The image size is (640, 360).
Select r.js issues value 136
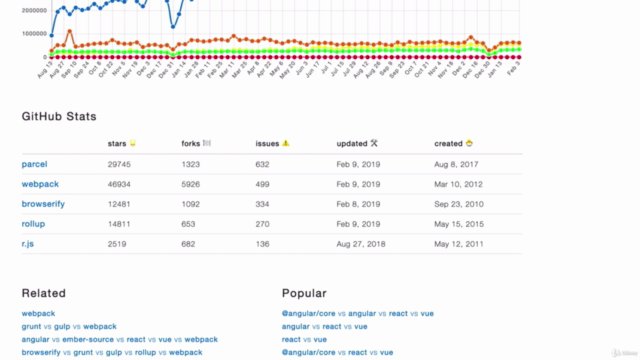262,244
